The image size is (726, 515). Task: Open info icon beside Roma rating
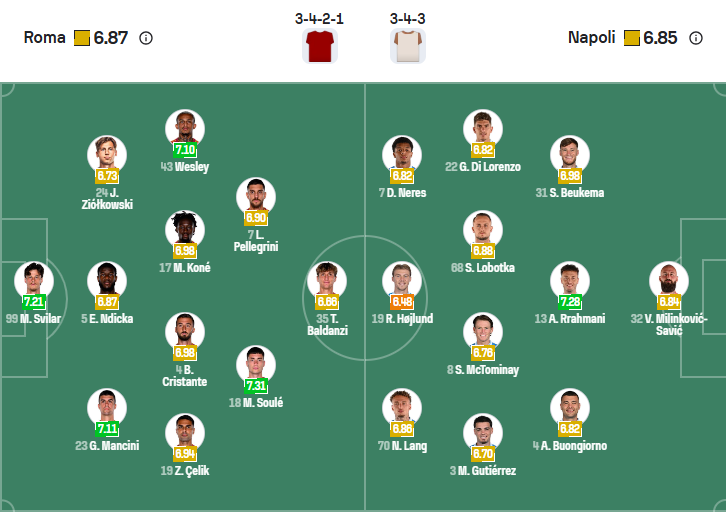(x=146, y=38)
